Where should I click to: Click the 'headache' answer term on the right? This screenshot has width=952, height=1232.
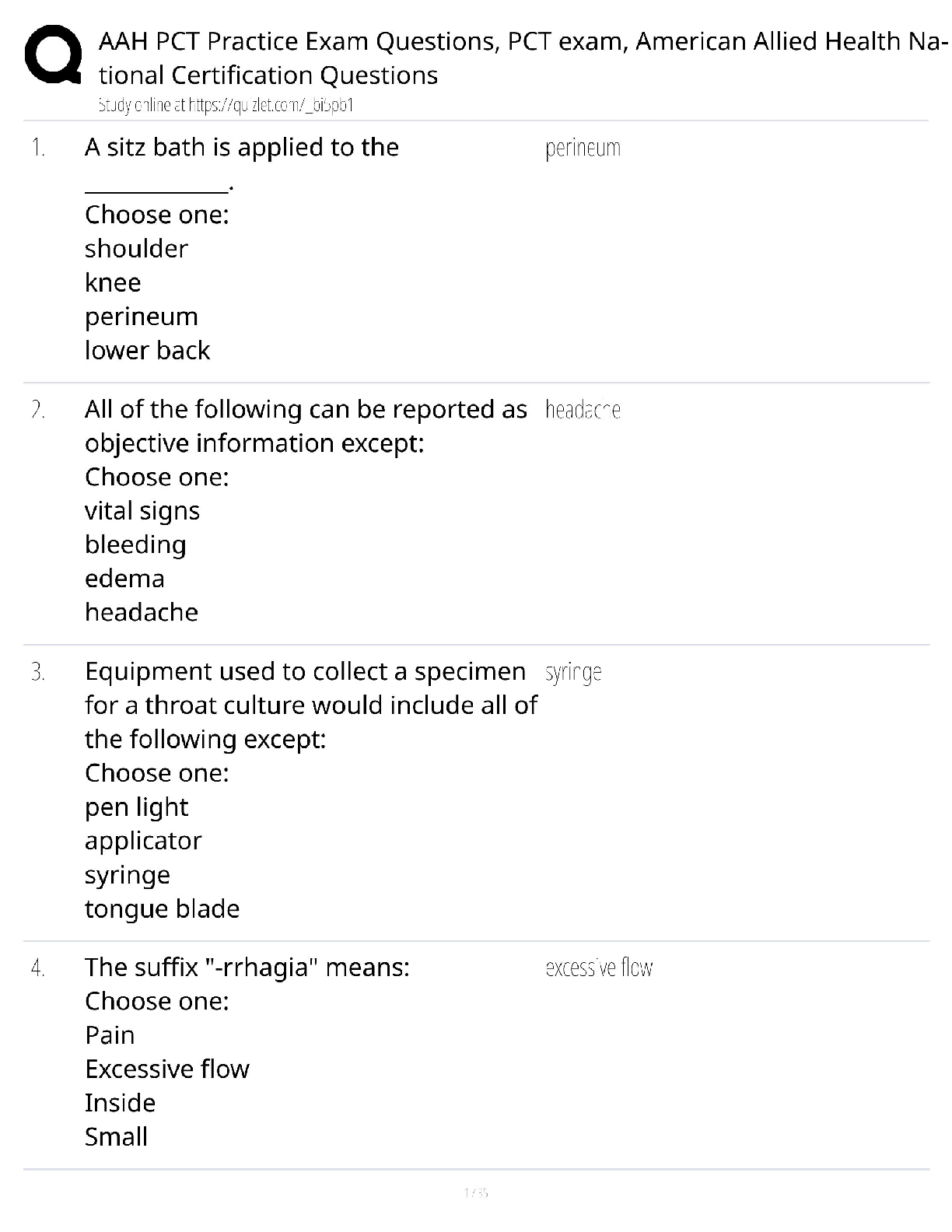583,409
